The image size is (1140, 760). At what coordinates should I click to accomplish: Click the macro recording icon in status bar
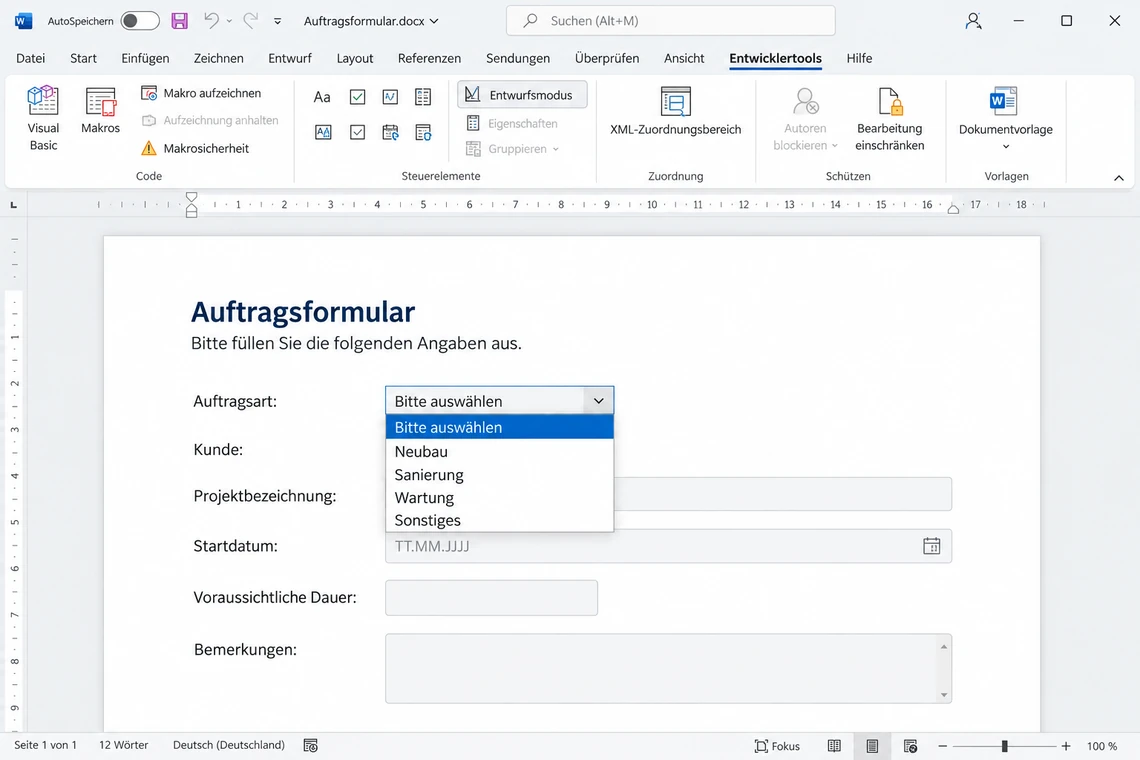[310, 745]
